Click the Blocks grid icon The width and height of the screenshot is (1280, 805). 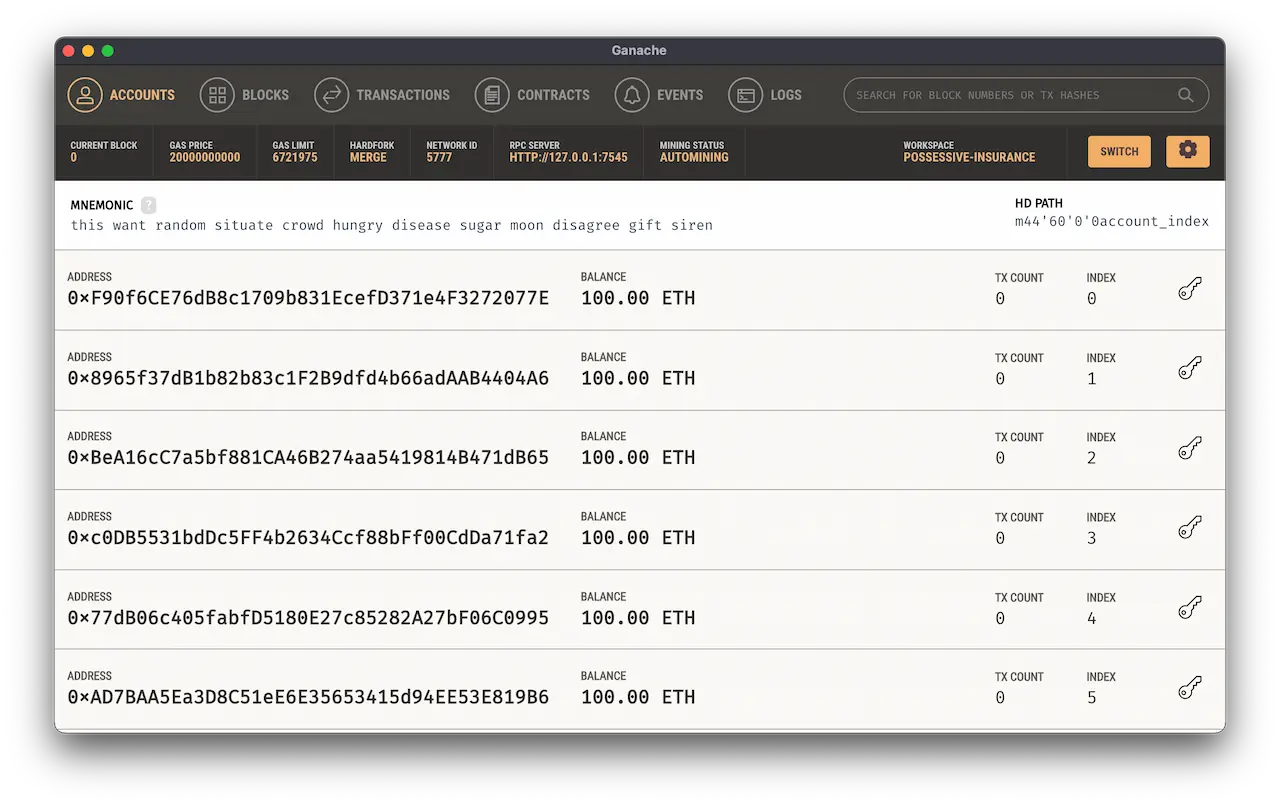217,95
